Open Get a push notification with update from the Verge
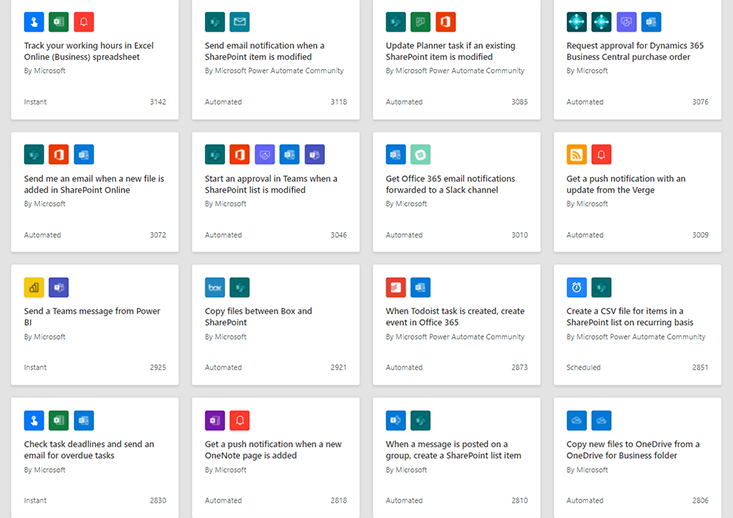The height and width of the screenshot is (518, 733). (626, 184)
